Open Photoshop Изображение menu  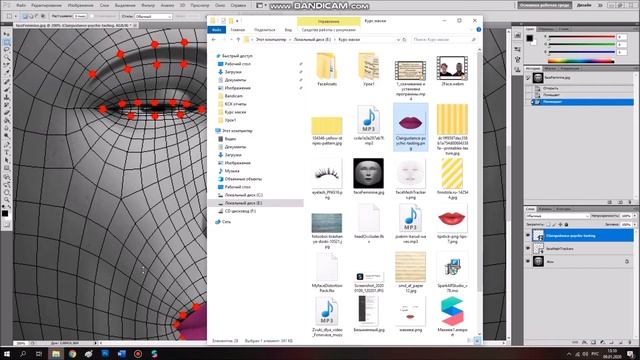pyautogui.click(x=80, y=5)
